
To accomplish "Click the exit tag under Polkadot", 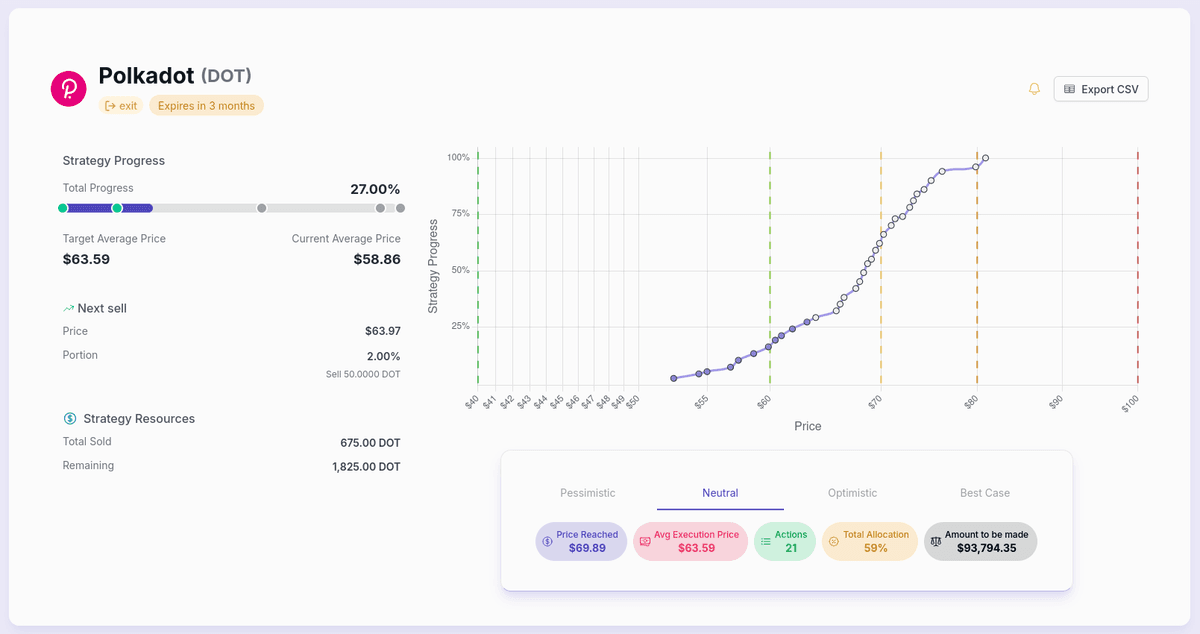I will coord(121,105).
